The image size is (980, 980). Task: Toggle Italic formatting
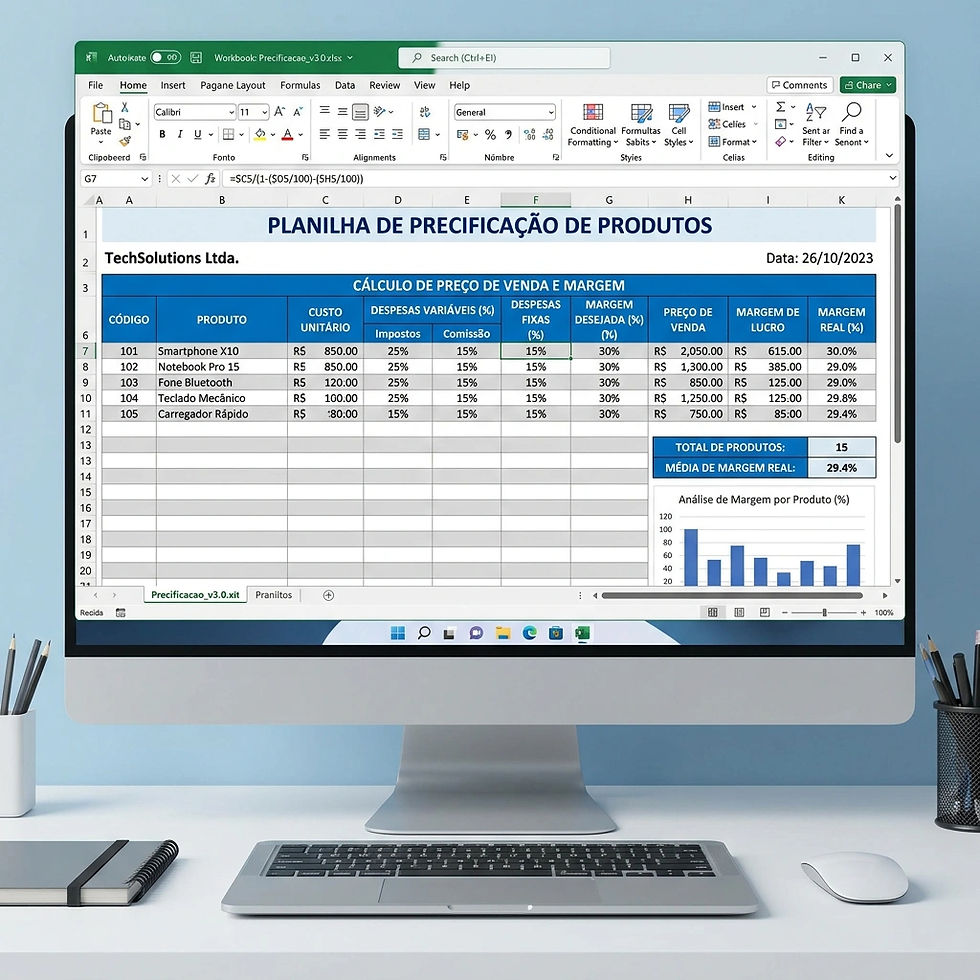coord(180,134)
